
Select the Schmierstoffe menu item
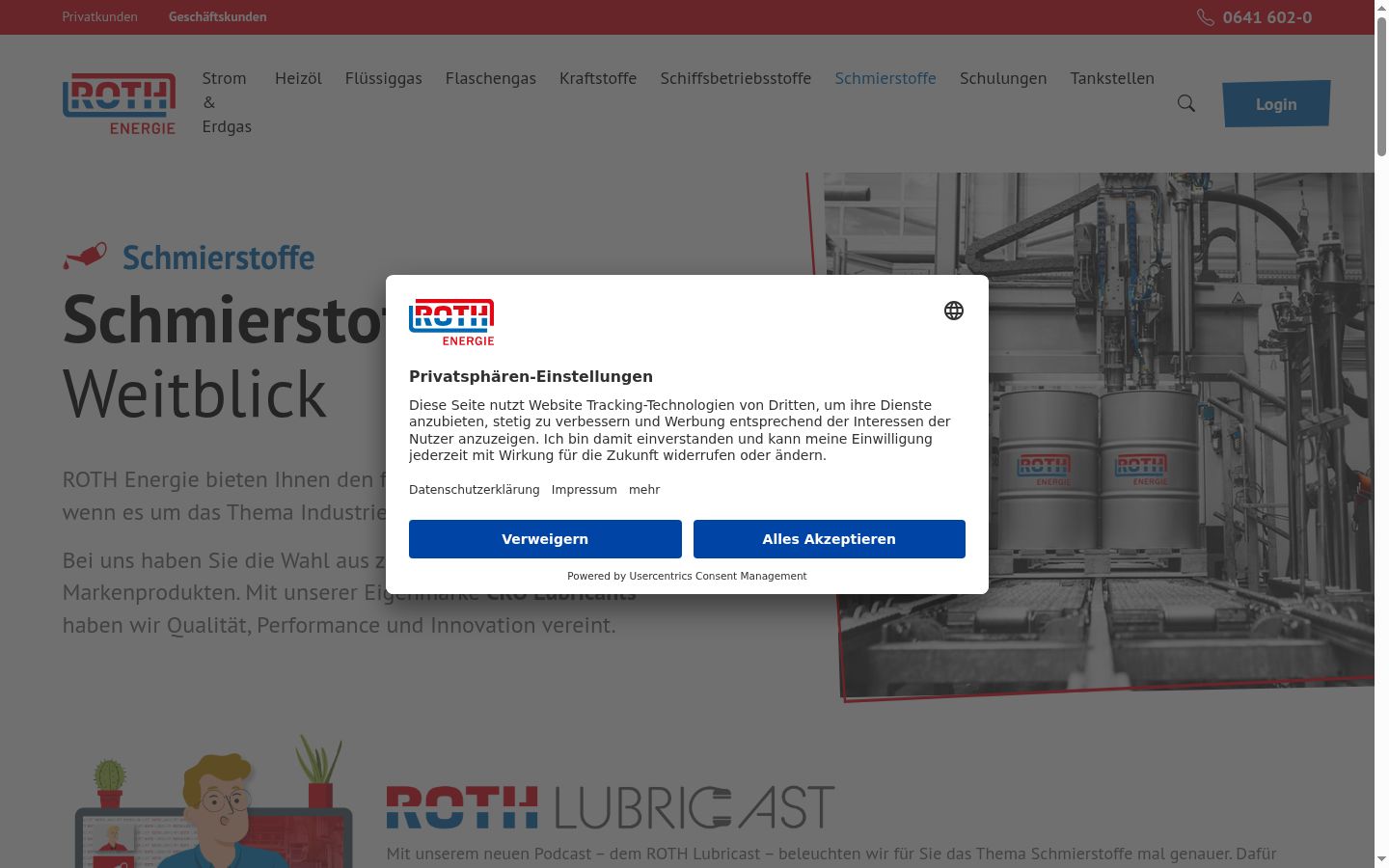click(885, 78)
